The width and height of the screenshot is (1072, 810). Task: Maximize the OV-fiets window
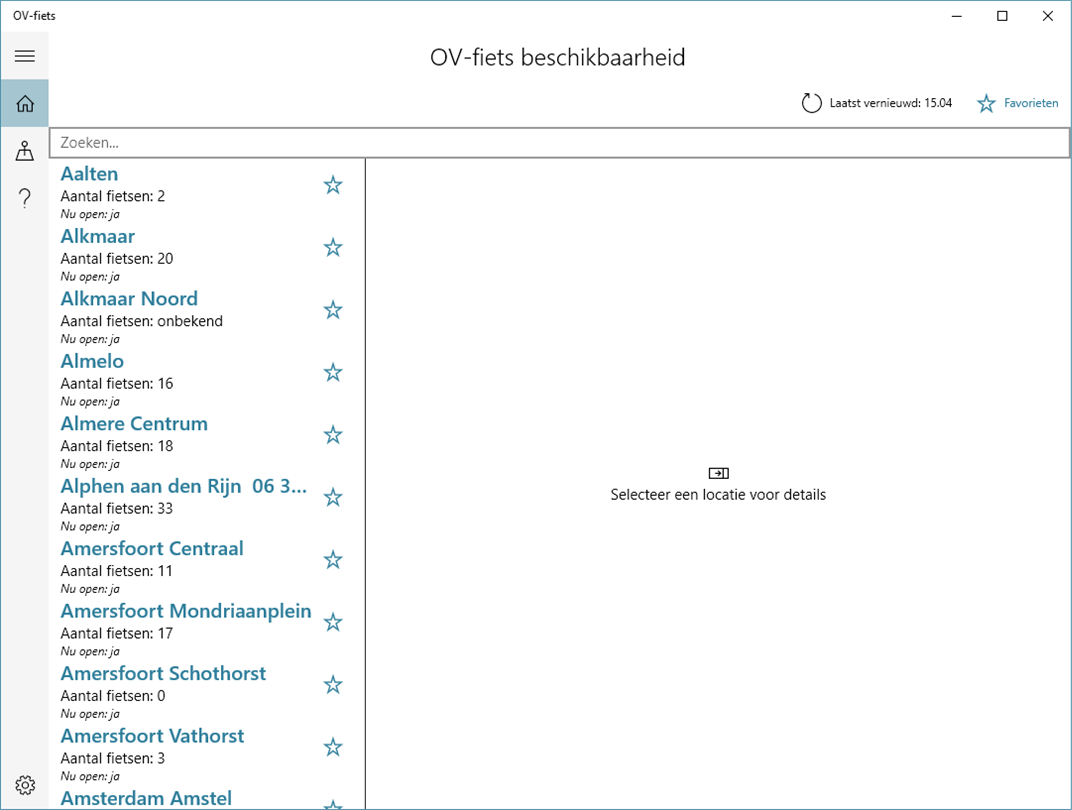1002,16
